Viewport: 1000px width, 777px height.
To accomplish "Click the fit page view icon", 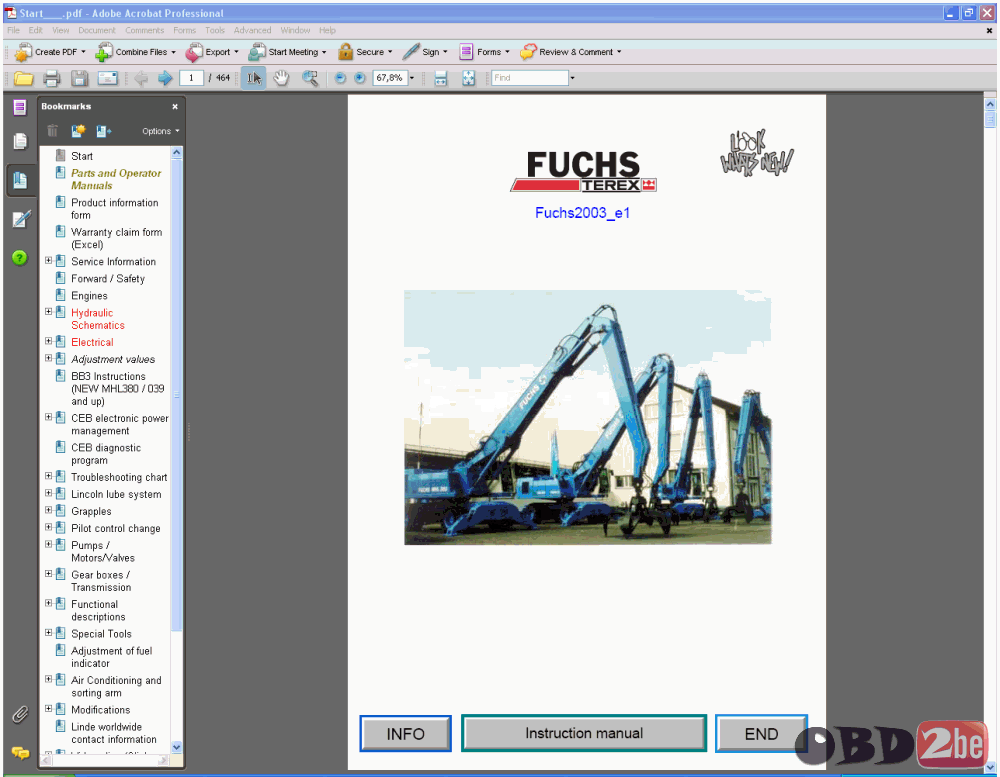I will pyautogui.click(x=469, y=78).
